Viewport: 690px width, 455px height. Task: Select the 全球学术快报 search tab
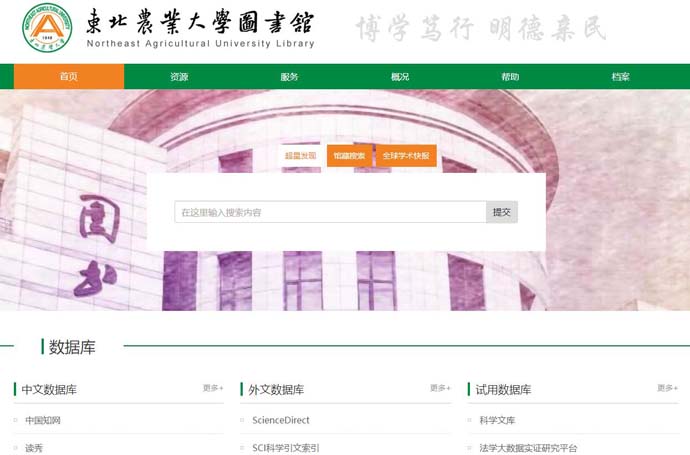(406, 156)
